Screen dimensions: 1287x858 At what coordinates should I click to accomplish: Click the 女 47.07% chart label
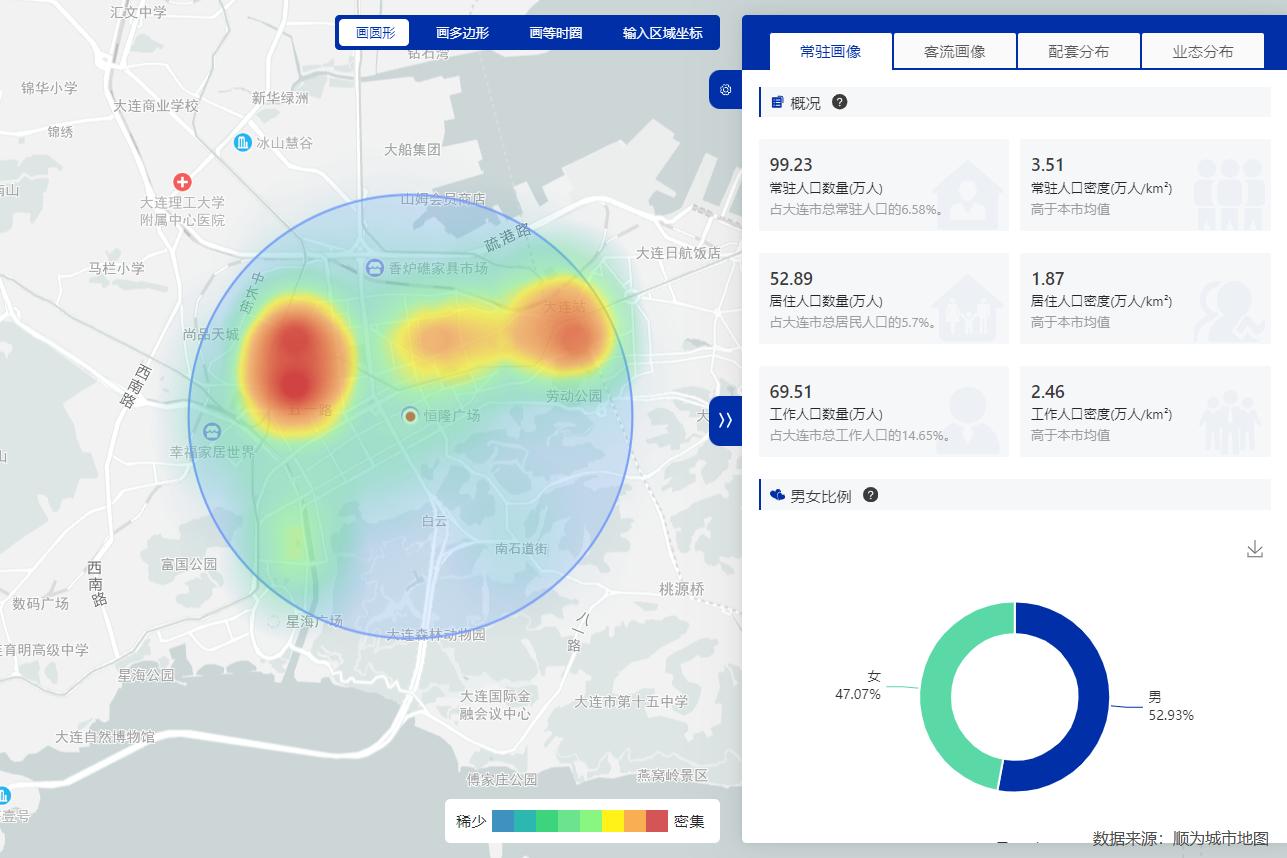tap(858, 685)
